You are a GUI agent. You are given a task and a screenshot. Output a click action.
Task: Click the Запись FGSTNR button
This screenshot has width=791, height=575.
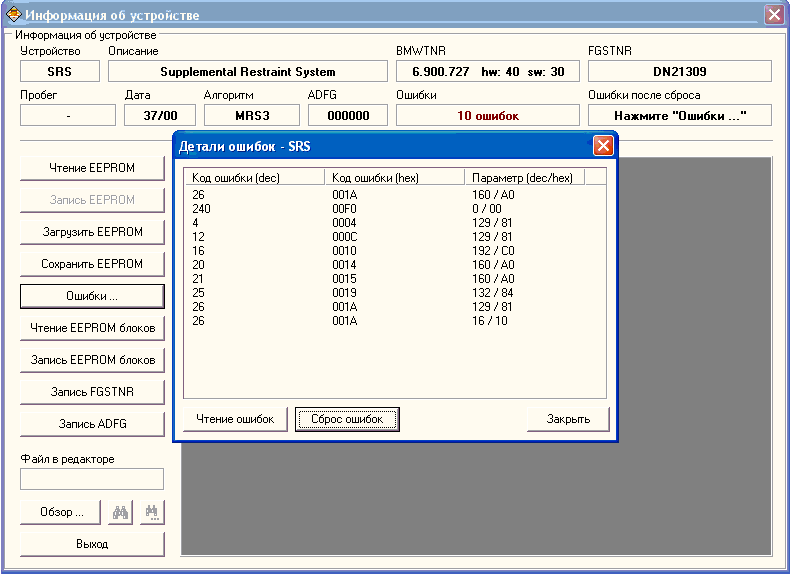click(x=92, y=392)
